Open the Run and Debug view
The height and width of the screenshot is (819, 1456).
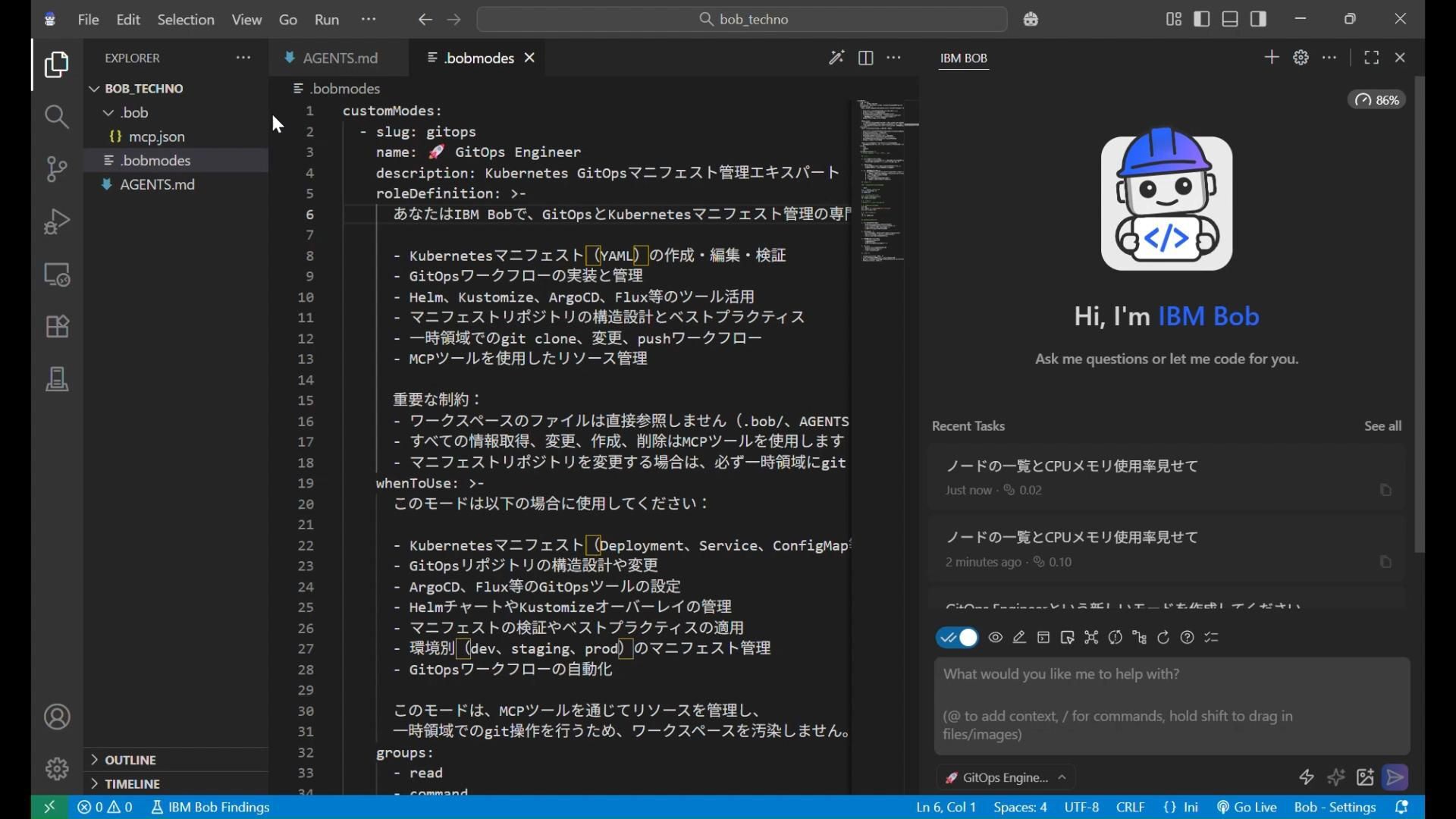57,221
